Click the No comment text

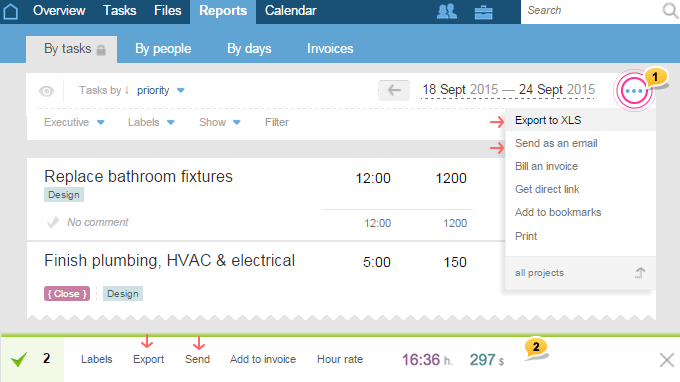pyautogui.click(x=98, y=222)
